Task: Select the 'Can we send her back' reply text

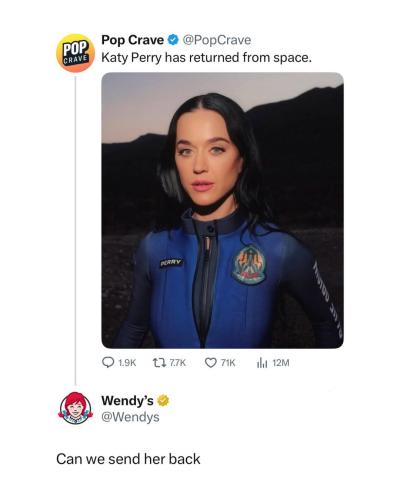Action: (x=128, y=459)
